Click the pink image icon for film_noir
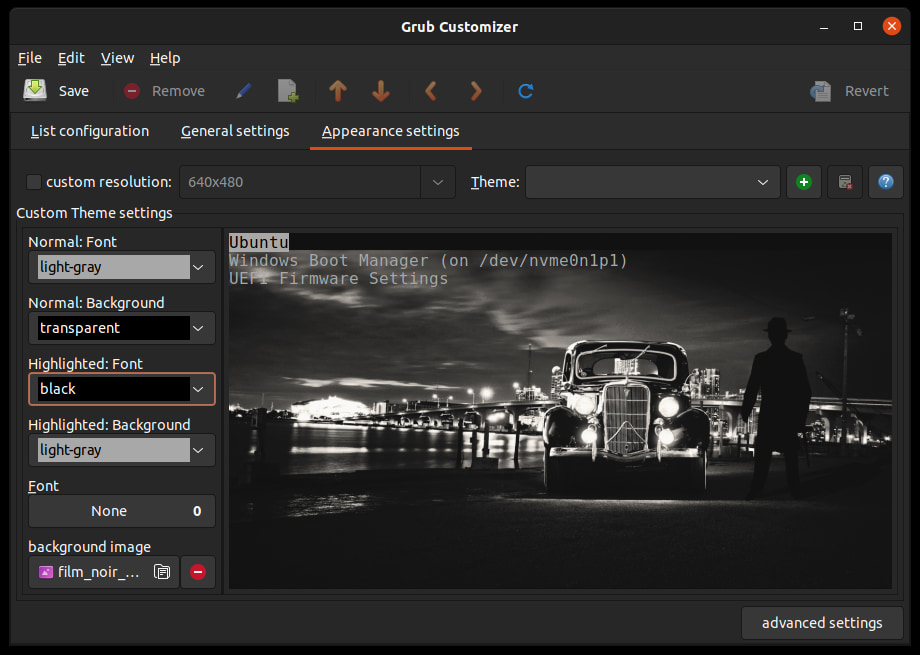This screenshot has height=655, width=920. (46, 572)
